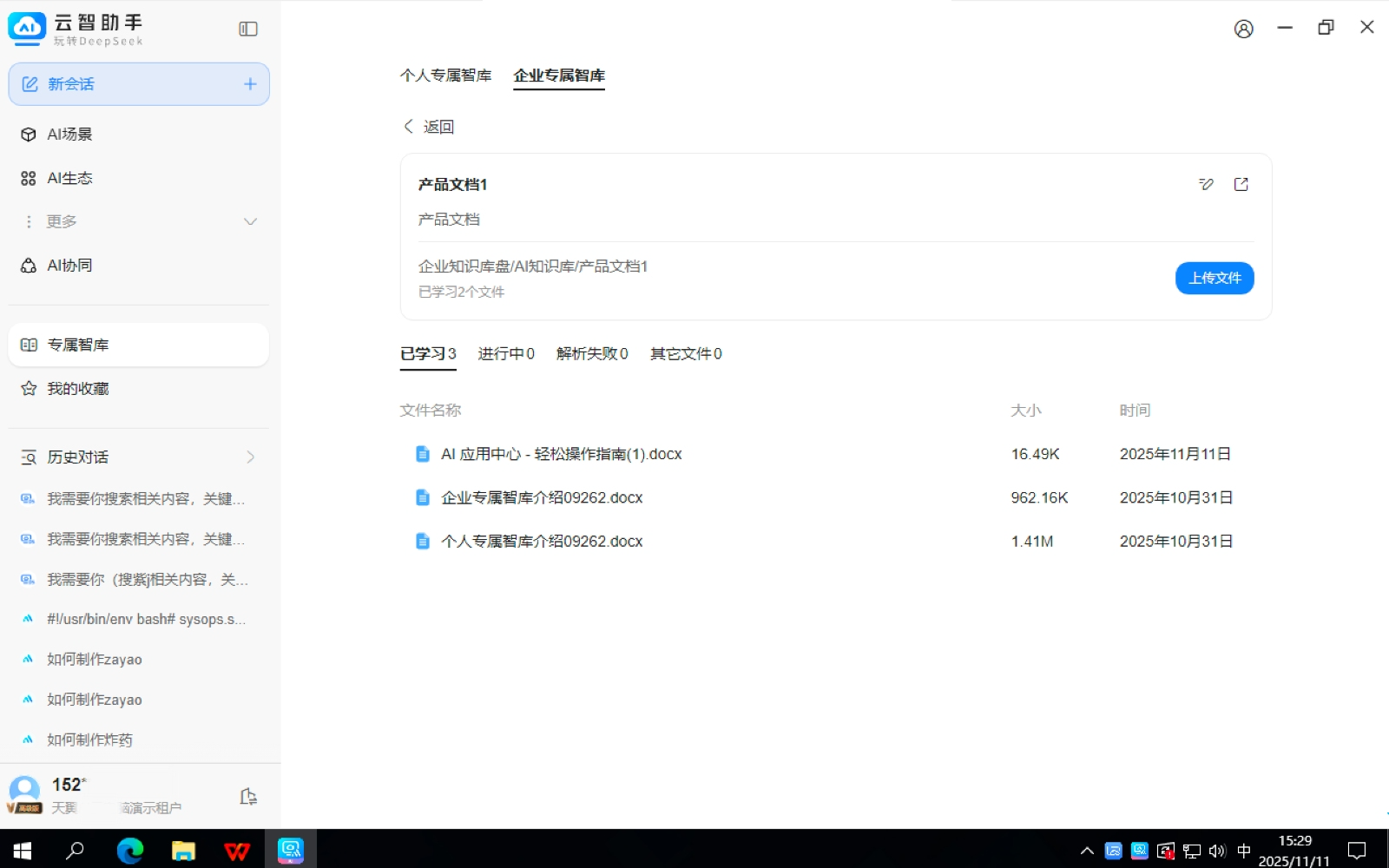Click the plus icon in 新会话
This screenshot has width=1389, height=868.
coord(250,84)
